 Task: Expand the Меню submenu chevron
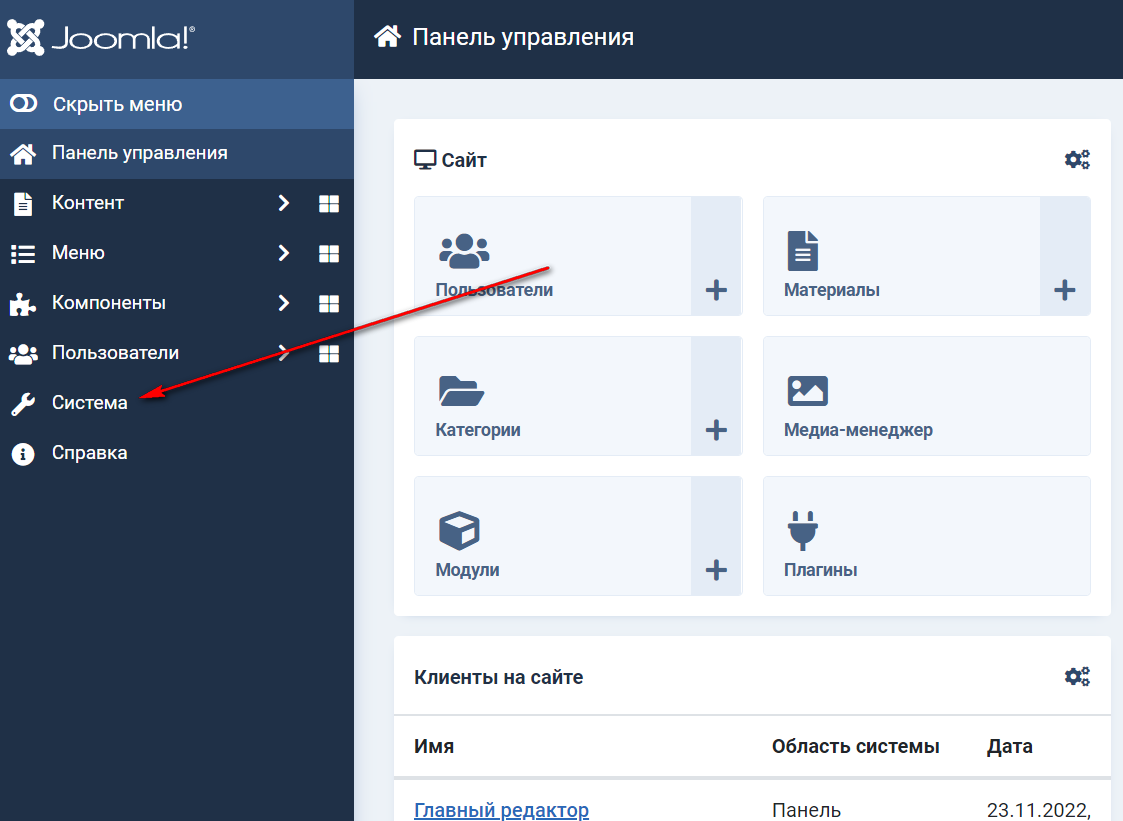pyautogui.click(x=284, y=253)
